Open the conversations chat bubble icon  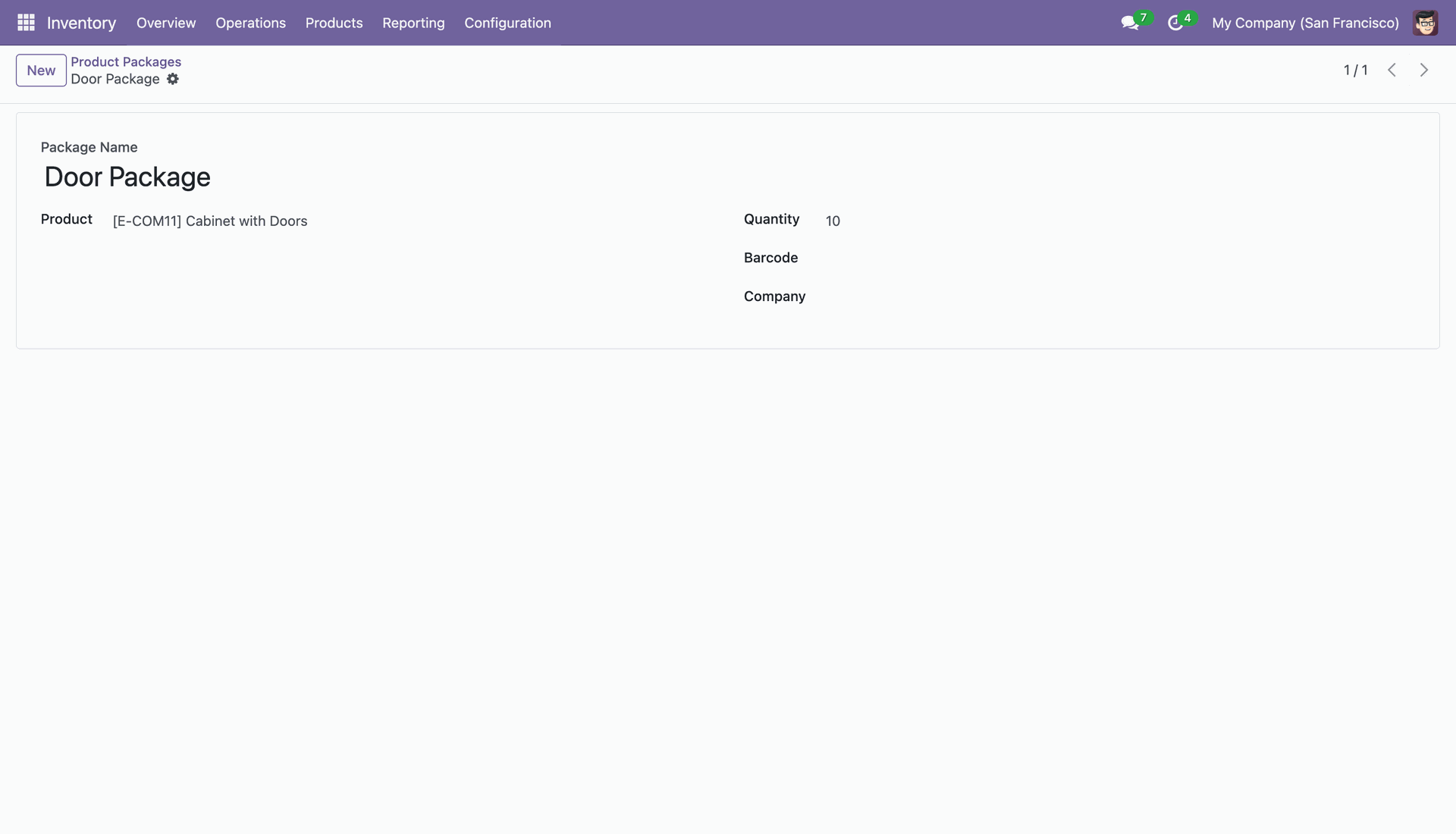[x=1130, y=23]
